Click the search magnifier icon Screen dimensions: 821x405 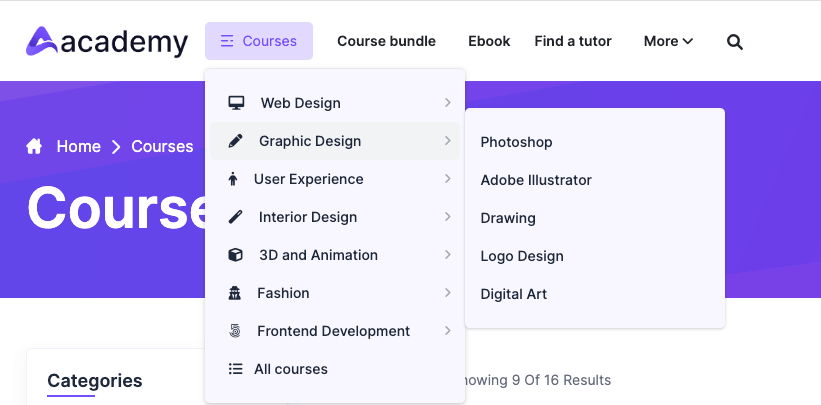[x=735, y=42]
